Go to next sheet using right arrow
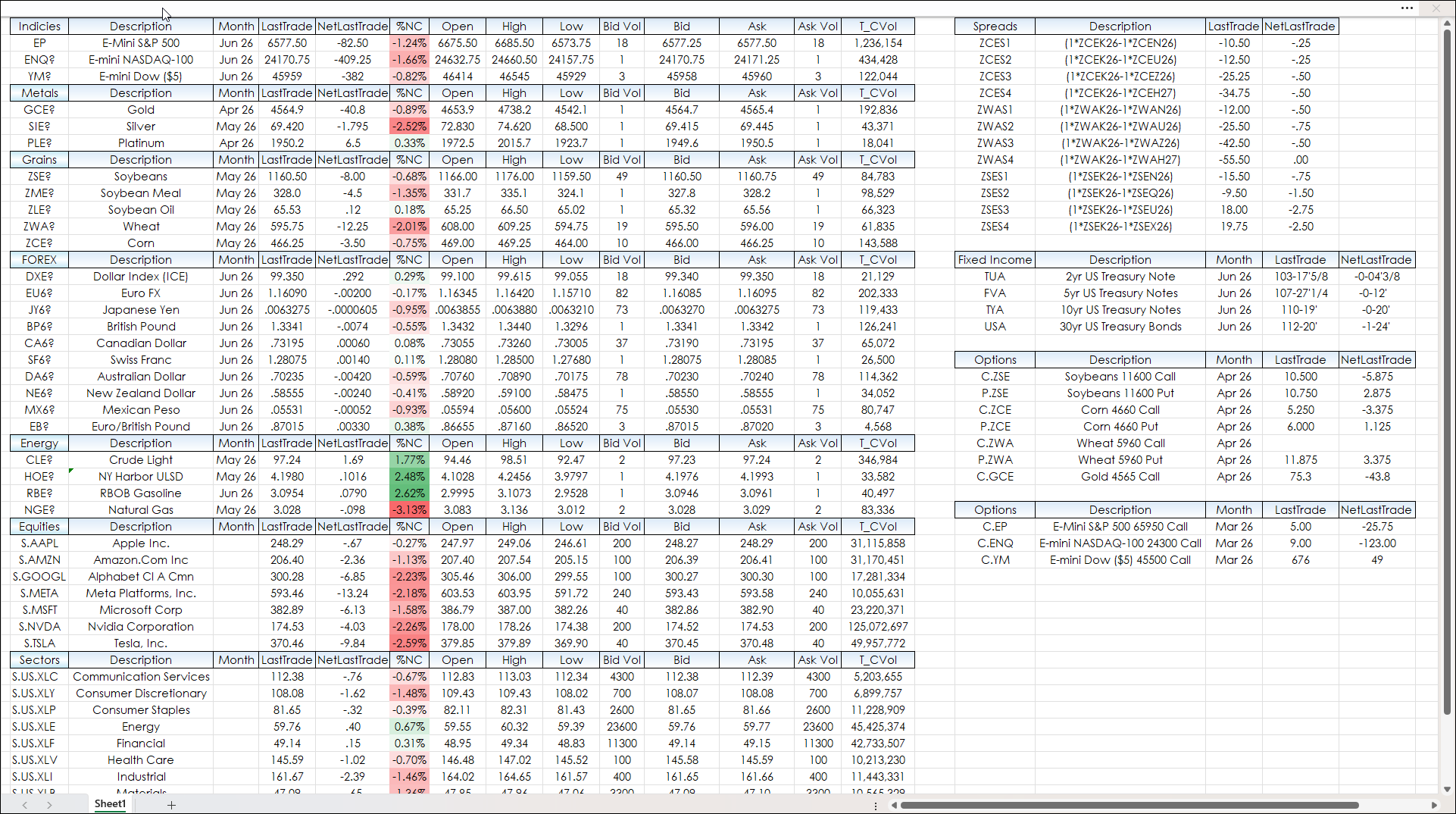The image size is (1456, 814). point(49,805)
